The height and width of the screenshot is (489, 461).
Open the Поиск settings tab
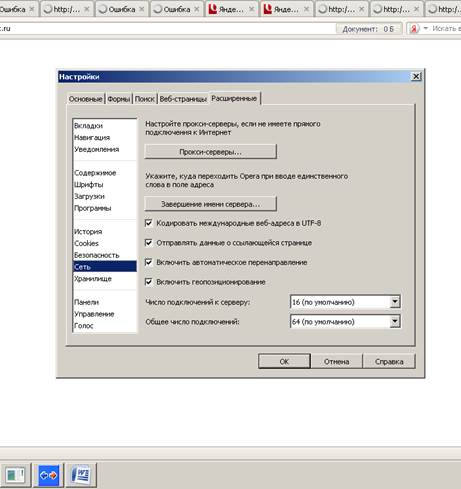[x=145, y=99]
